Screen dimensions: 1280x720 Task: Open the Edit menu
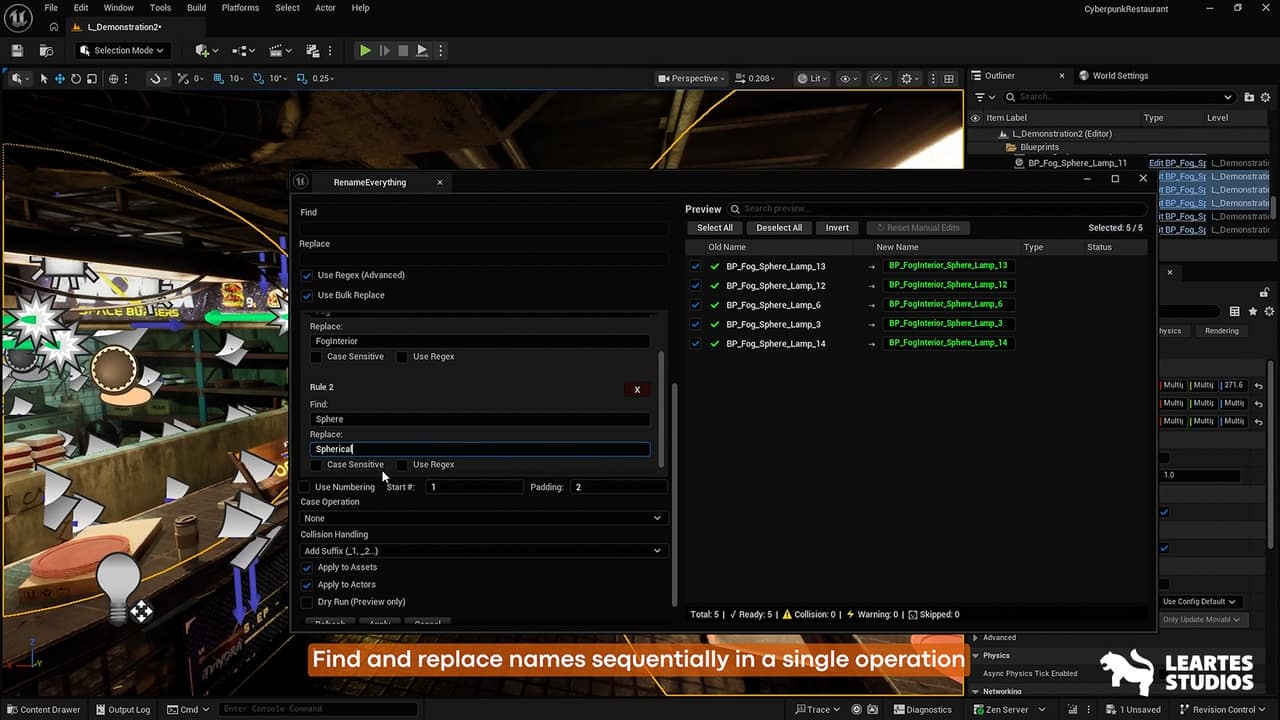point(80,7)
